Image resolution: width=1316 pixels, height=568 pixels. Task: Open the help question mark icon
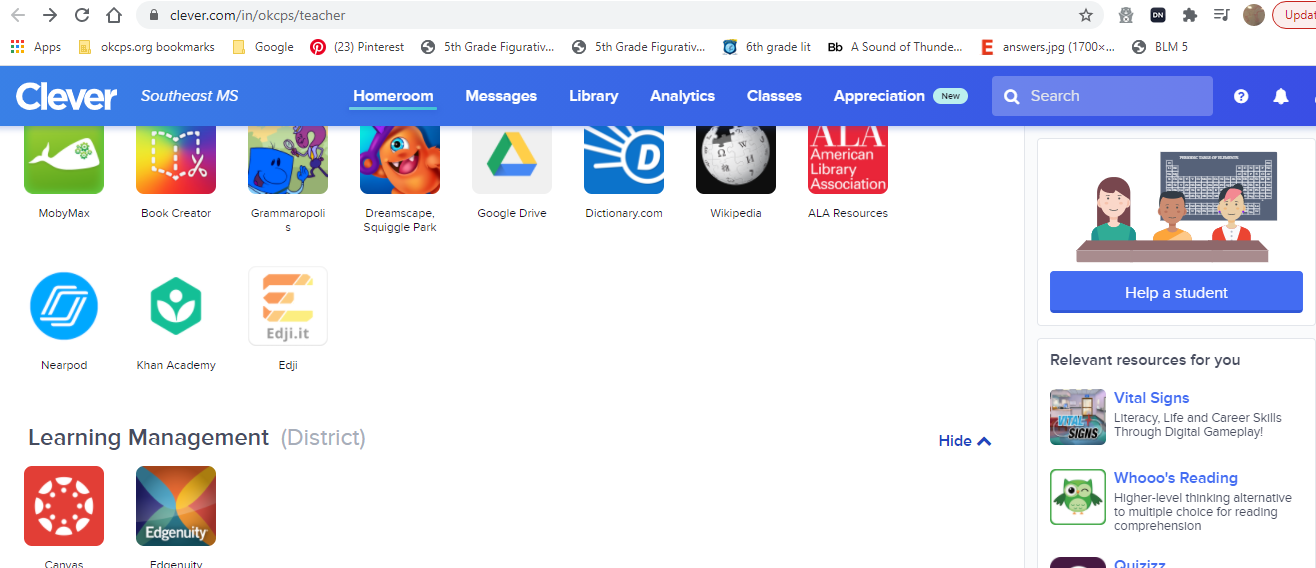1241,96
